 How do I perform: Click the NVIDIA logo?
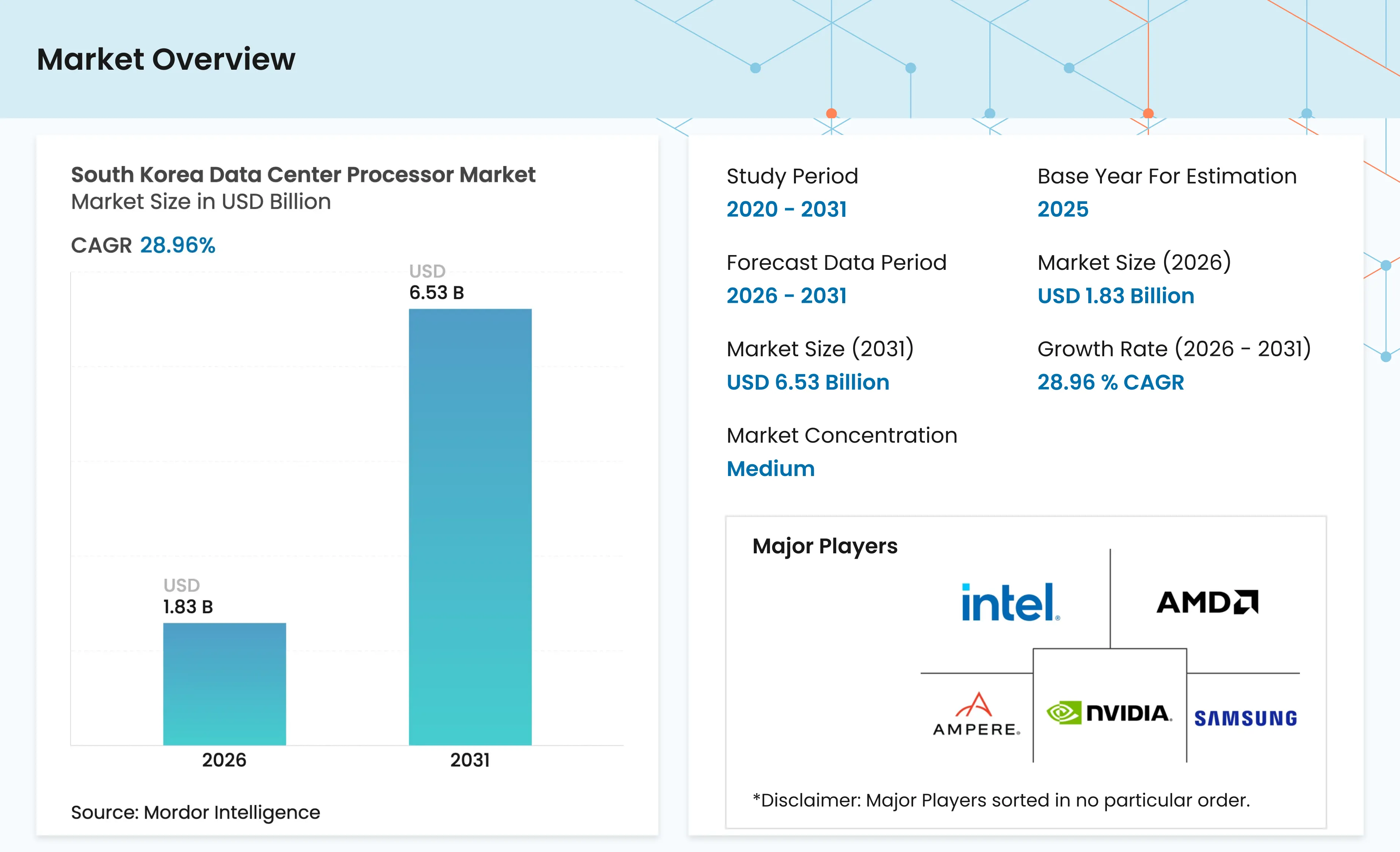1109,713
